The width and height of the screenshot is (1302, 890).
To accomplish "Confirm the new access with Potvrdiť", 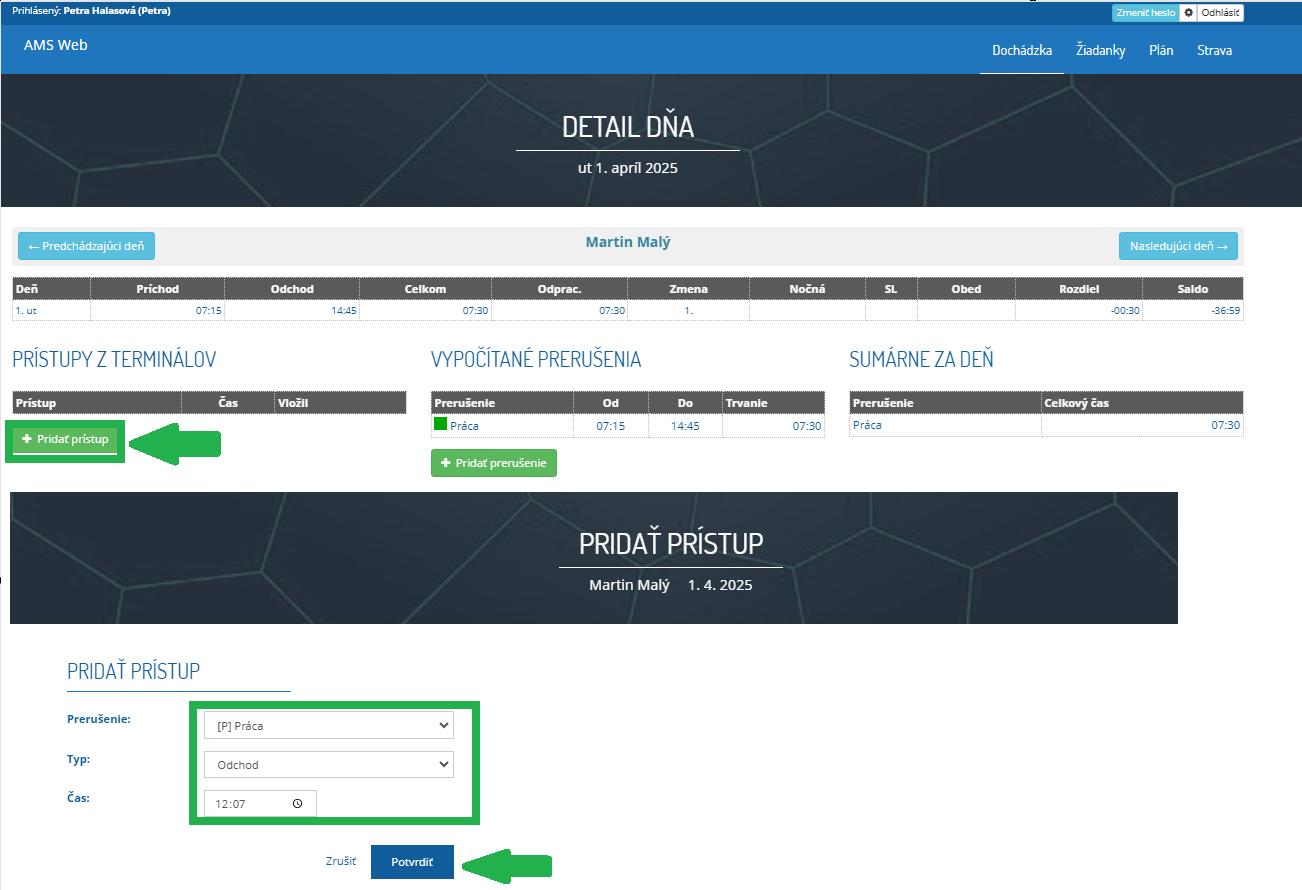I will pos(412,861).
